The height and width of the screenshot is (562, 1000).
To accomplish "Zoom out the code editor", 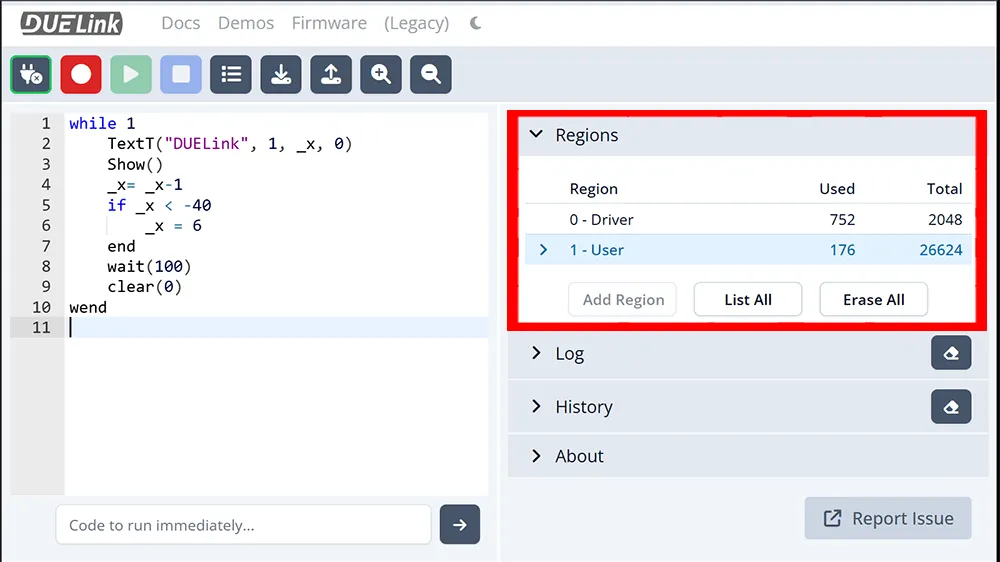I will click(x=431, y=75).
